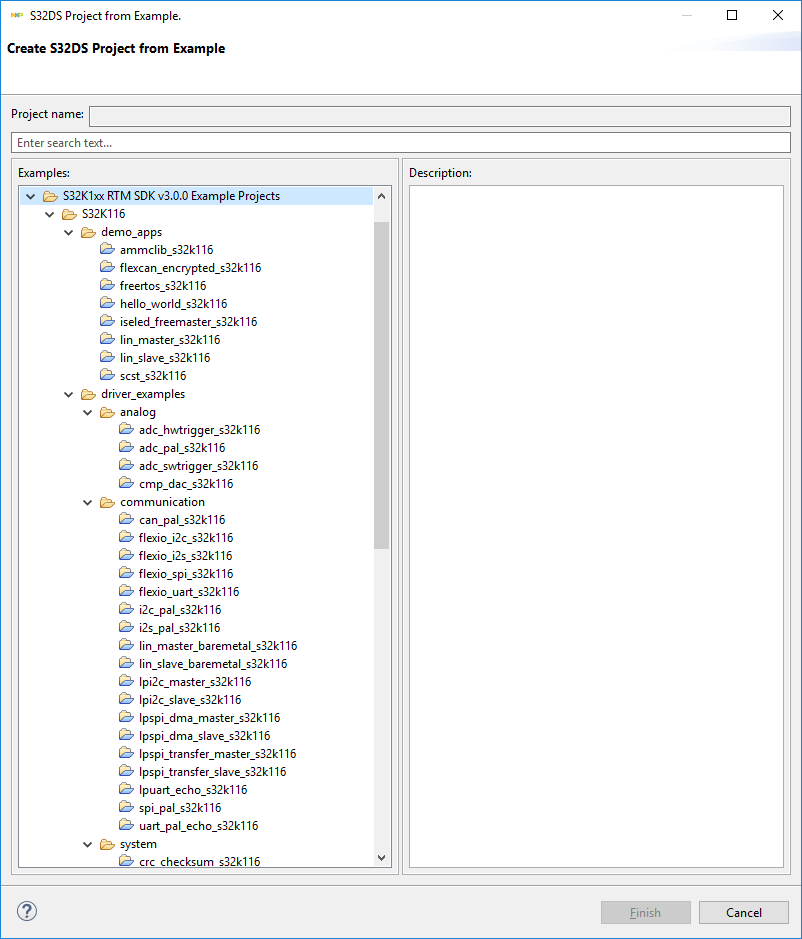The height and width of the screenshot is (939, 802).
Task: Select the driver_examples folder label
Action: (143, 394)
